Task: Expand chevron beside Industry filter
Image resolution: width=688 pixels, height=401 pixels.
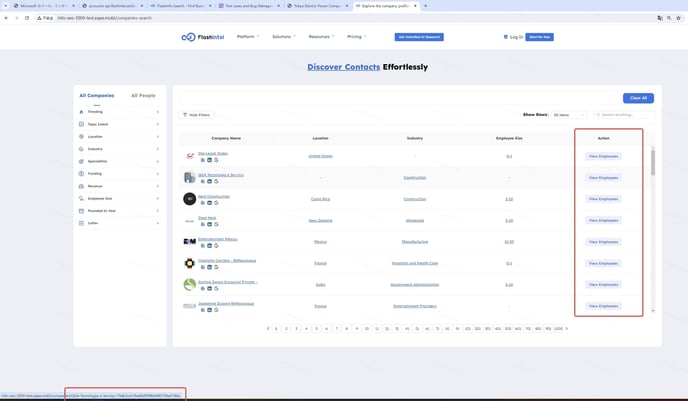Action: [158, 149]
